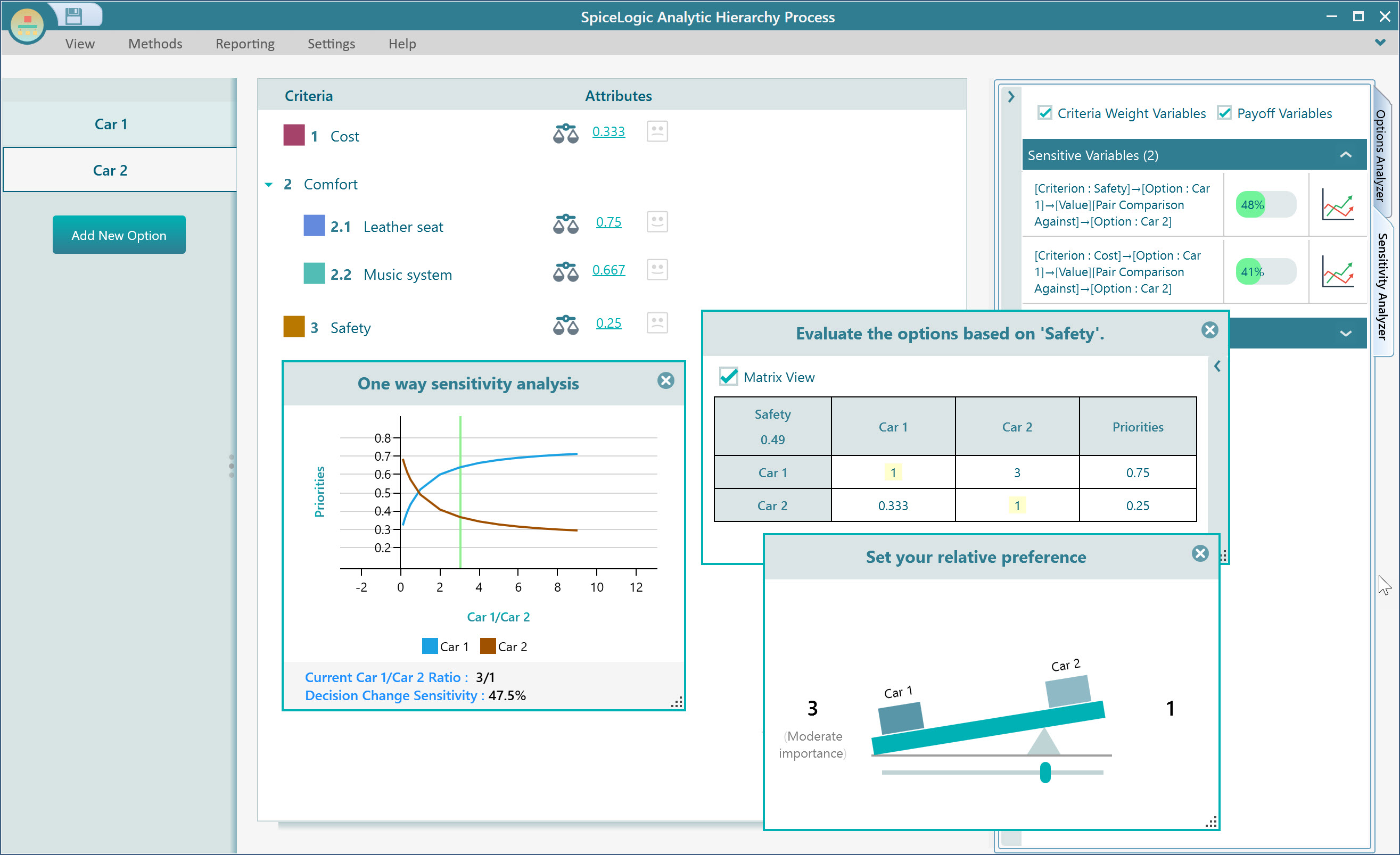Screen dimensions: 1400x855
Task: Select the Car 2 option
Action: pos(119,170)
